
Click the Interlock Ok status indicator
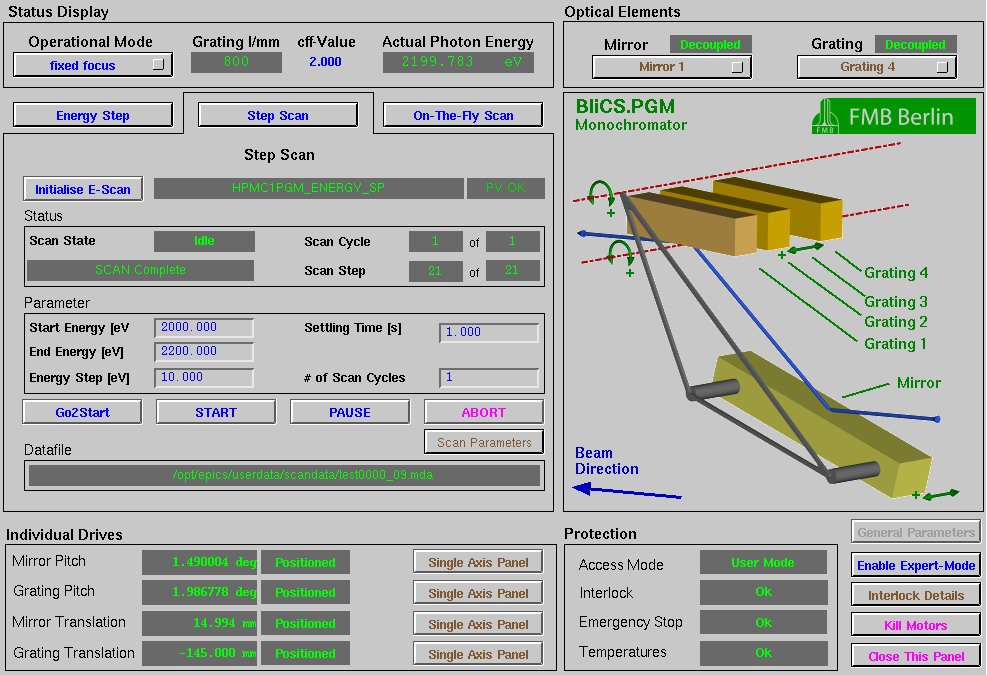763,592
